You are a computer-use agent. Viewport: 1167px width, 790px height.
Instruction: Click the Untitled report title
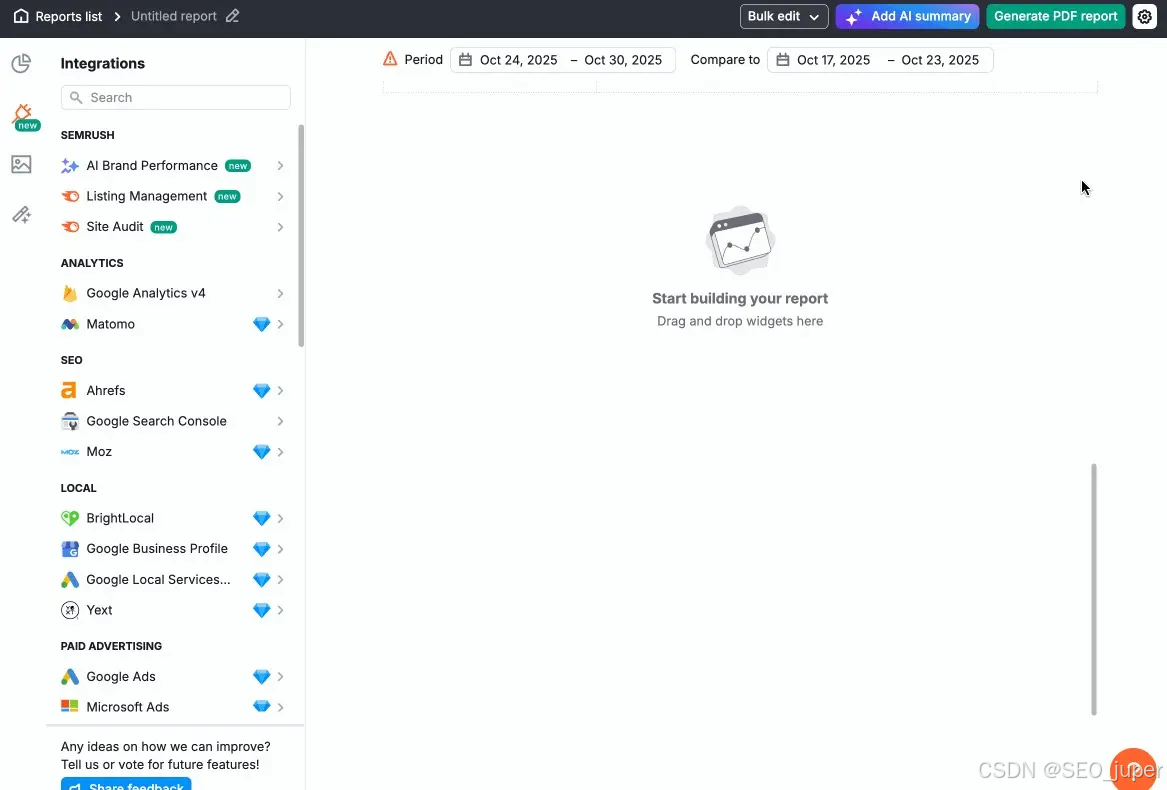[173, 16]
